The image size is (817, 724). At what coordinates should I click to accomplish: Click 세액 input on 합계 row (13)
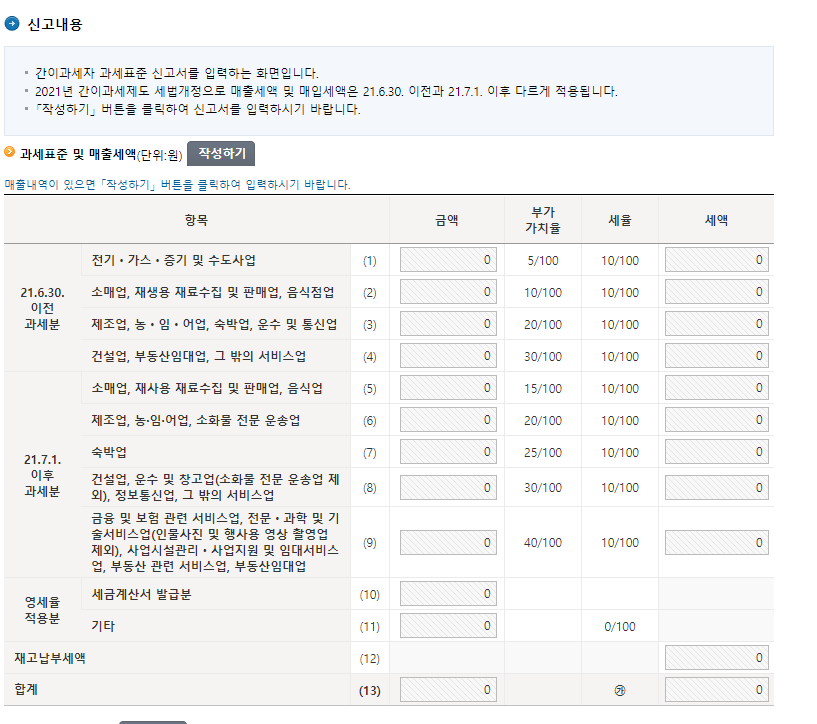pyautogui.click(x=716, y=690)
